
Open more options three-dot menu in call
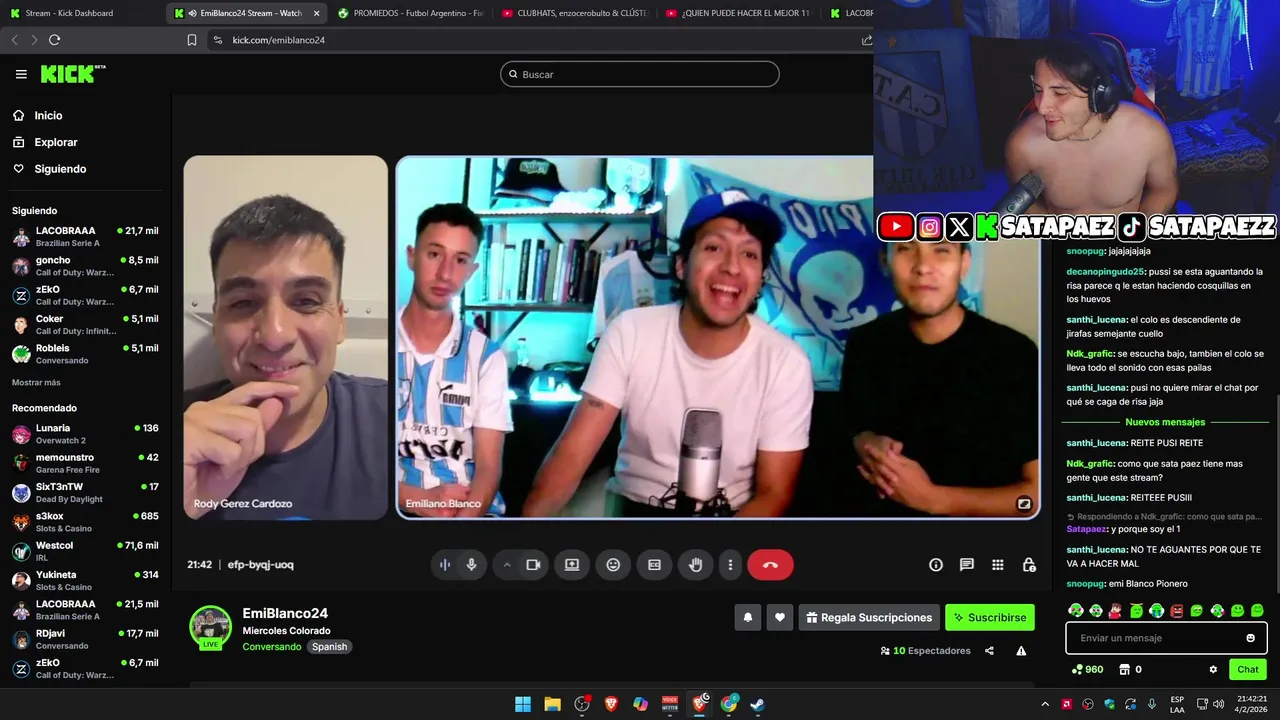(730, 565)
